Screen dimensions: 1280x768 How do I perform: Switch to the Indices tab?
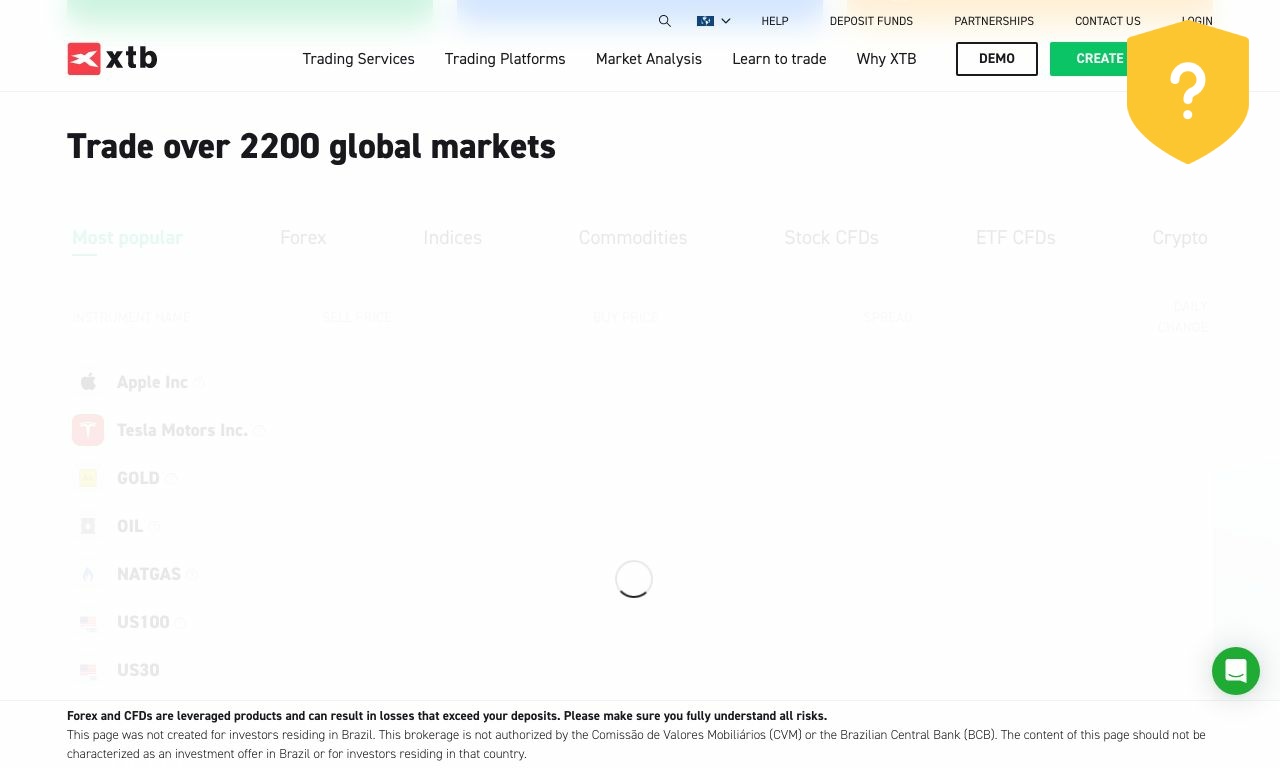pos(453,238)
